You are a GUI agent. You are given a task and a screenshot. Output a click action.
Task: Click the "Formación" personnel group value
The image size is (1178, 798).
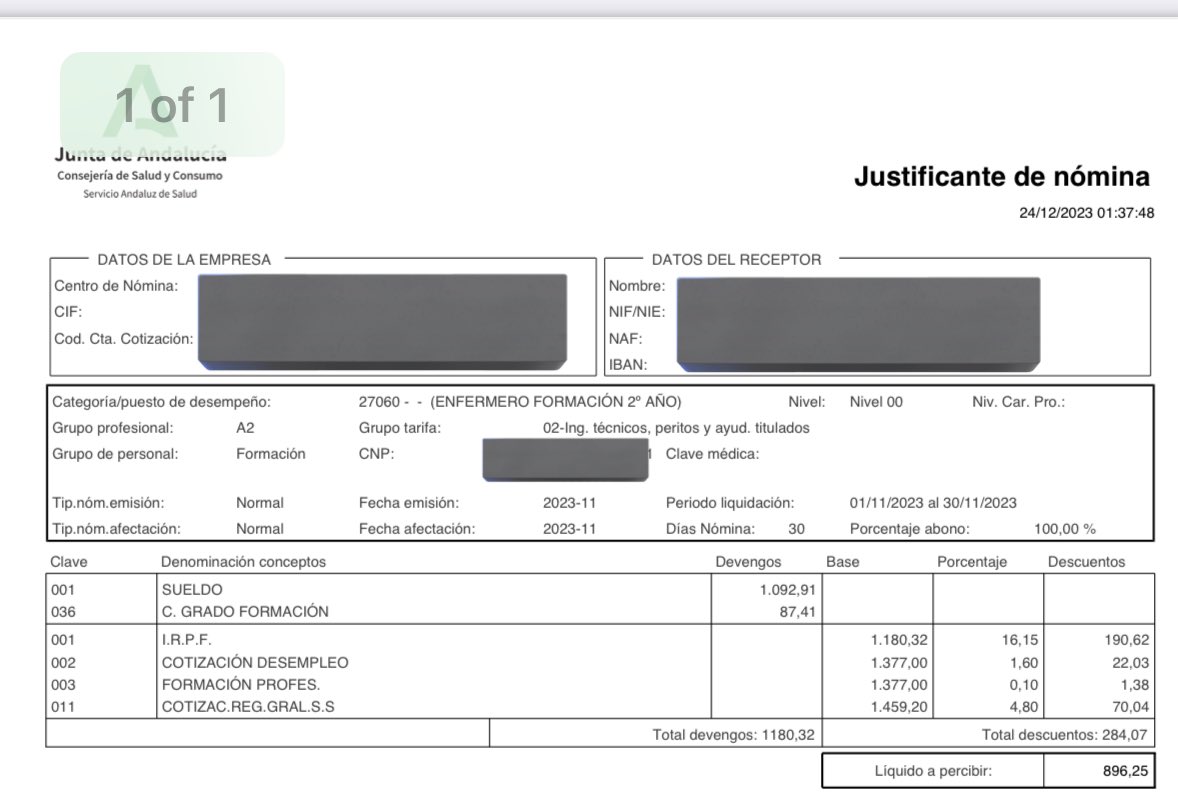pyautogui.click(x=270, y=454)
